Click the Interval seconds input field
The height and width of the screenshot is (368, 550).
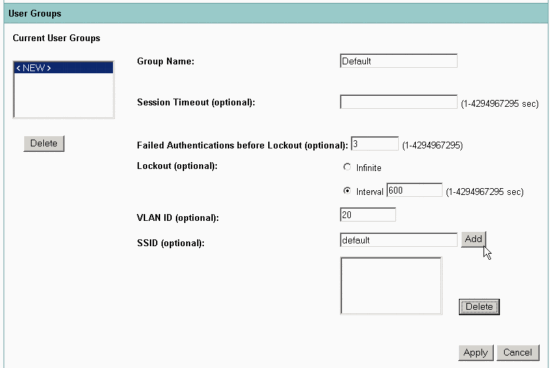(414, 190)
